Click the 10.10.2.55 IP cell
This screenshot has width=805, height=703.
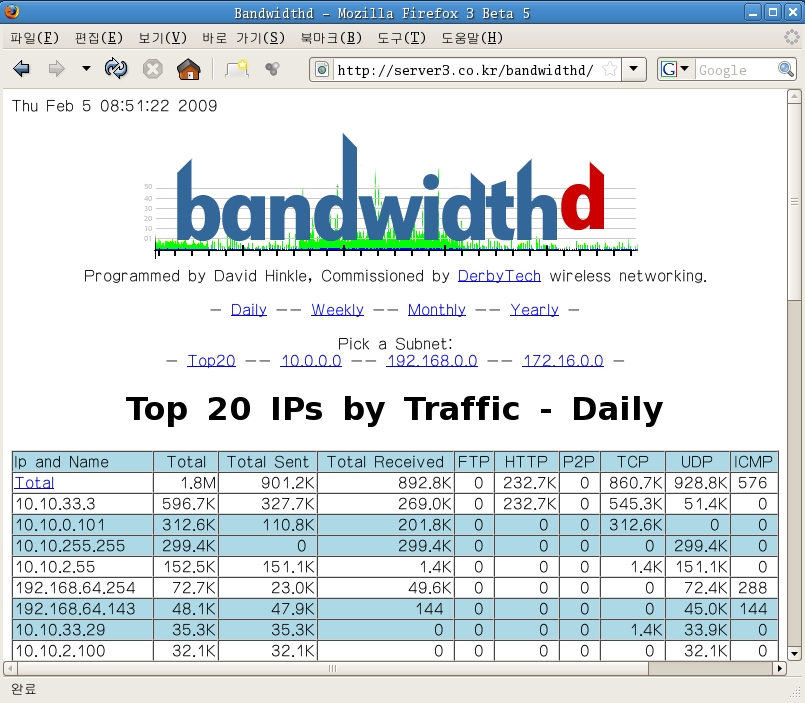(x=83, y=567)
